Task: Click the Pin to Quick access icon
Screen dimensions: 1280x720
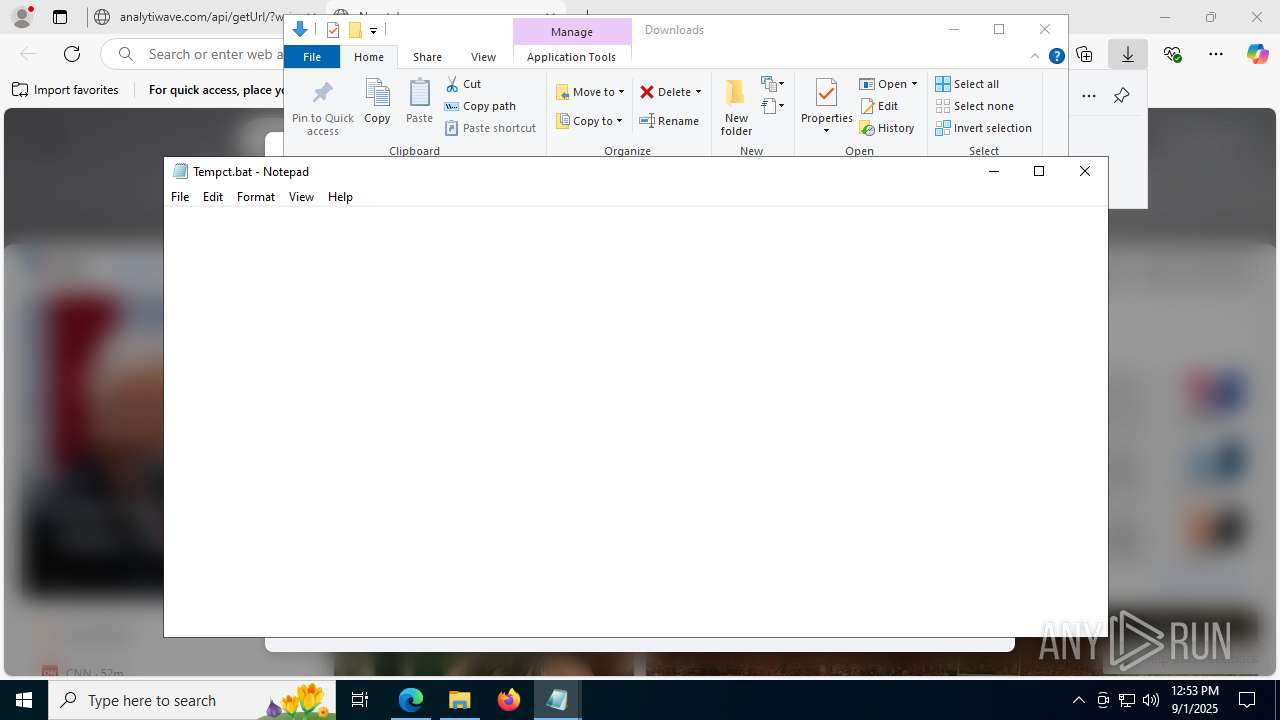Action: [323, 93]
